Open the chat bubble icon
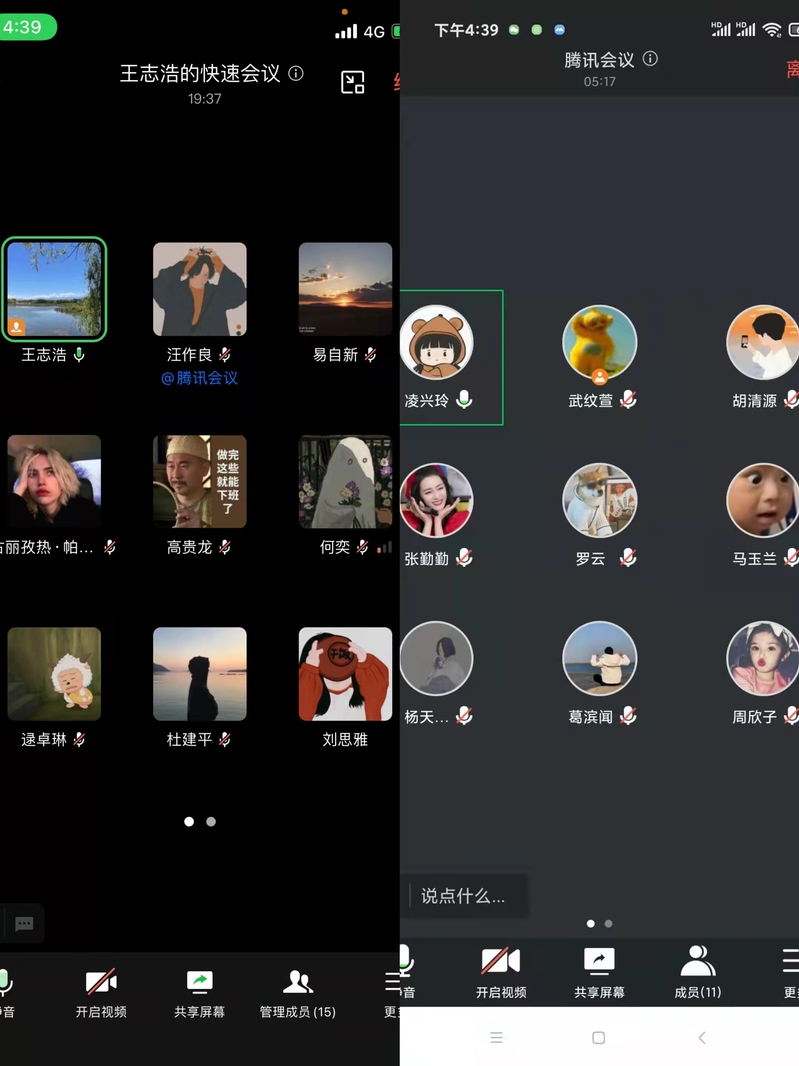799x1066 pixels. pos(25,924)
